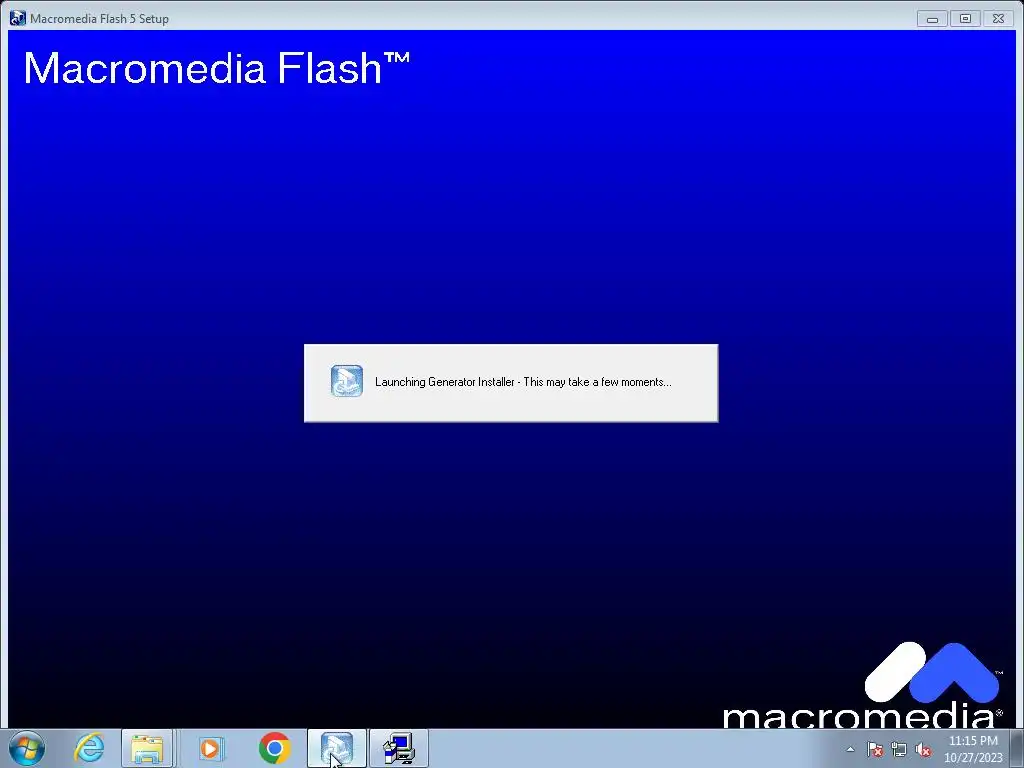Open Windows Media Player from taskbar
This screenshot has height=768, width=1024.
[x=210, y=748]
